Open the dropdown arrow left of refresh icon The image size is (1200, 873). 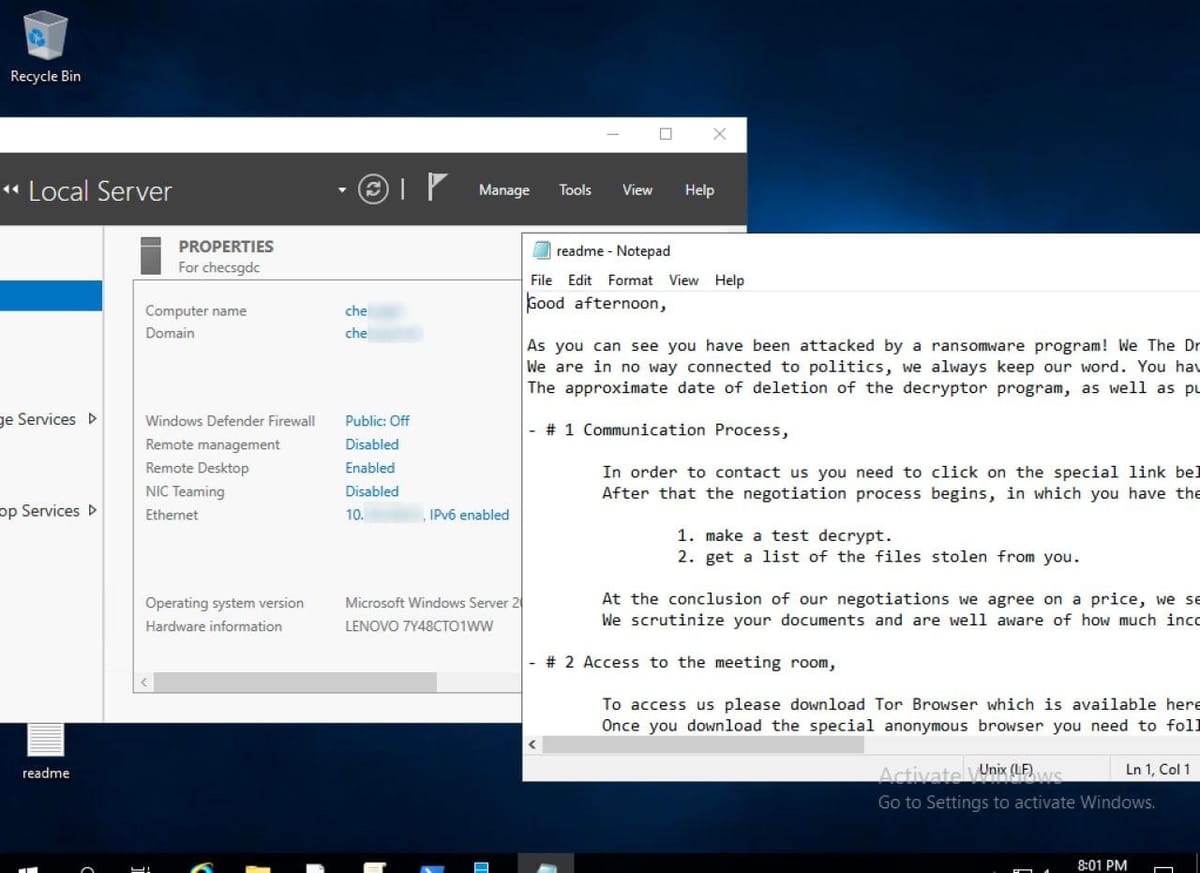coord(342,191)
